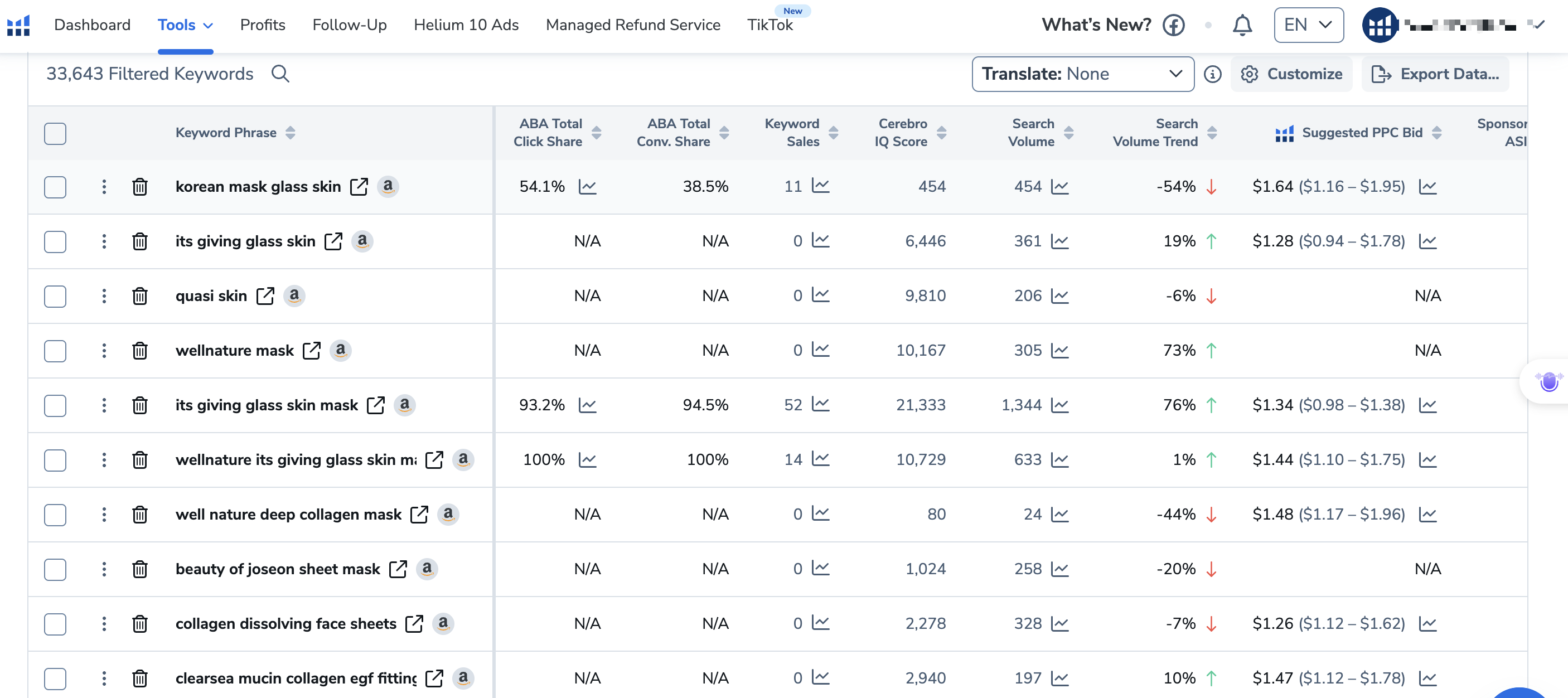This screenshot has height=698, width=1568.
Task: Open 'korean mask glass skin' external link
Action: coord(359,186)
